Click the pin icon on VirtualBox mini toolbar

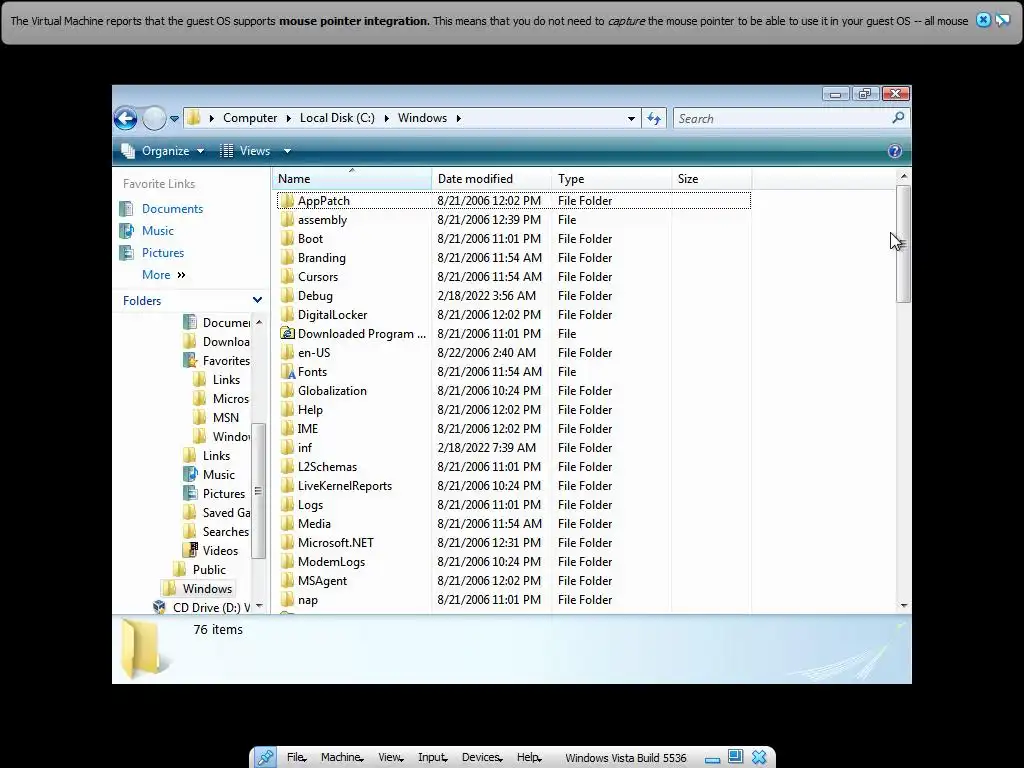[x=266, y=758]
